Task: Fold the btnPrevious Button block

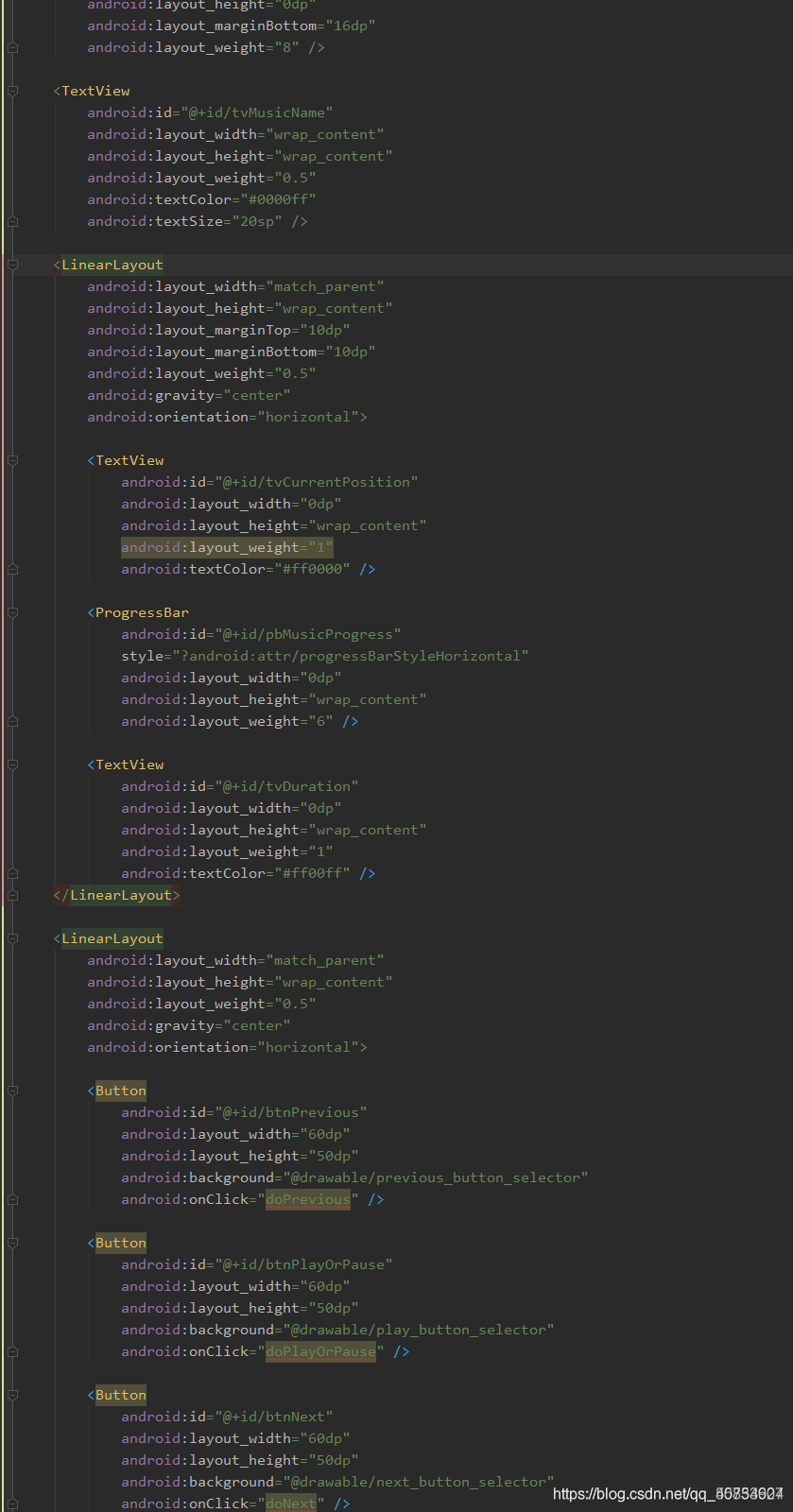Action: click(x=12, y=1091)
